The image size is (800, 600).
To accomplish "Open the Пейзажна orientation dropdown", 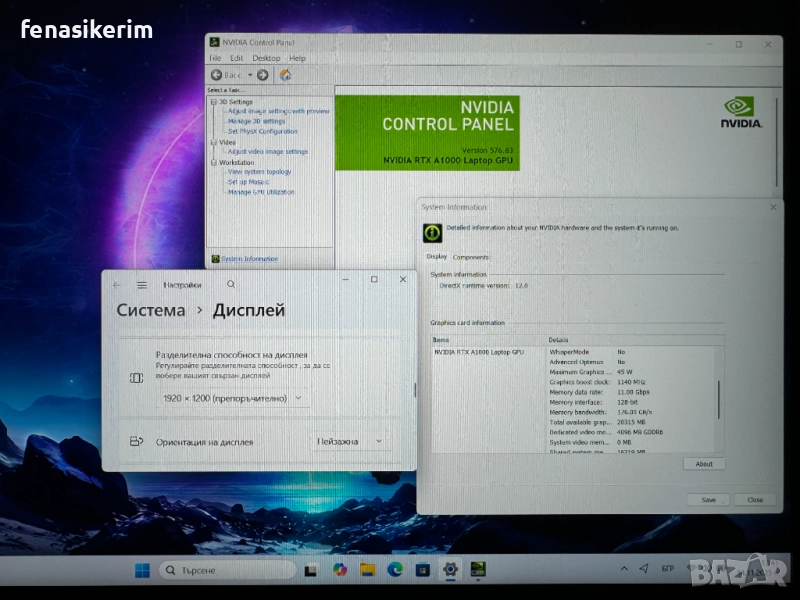I will click(x=348, y=441).
